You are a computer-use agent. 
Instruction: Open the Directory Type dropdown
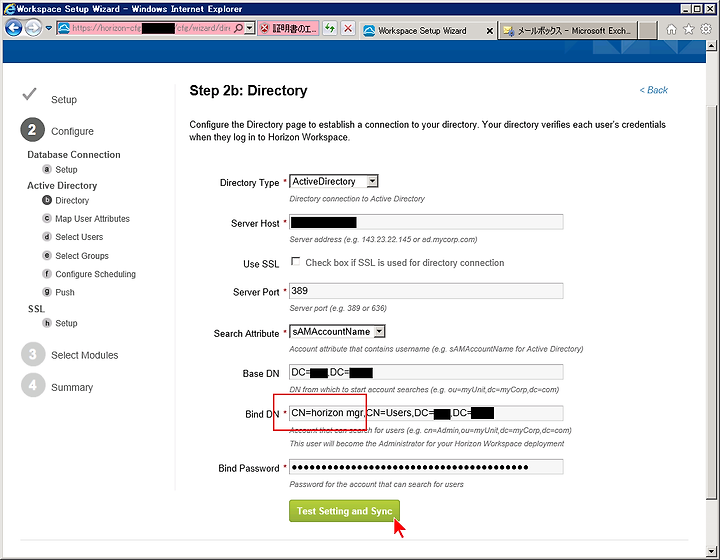[x=334, y=181]
